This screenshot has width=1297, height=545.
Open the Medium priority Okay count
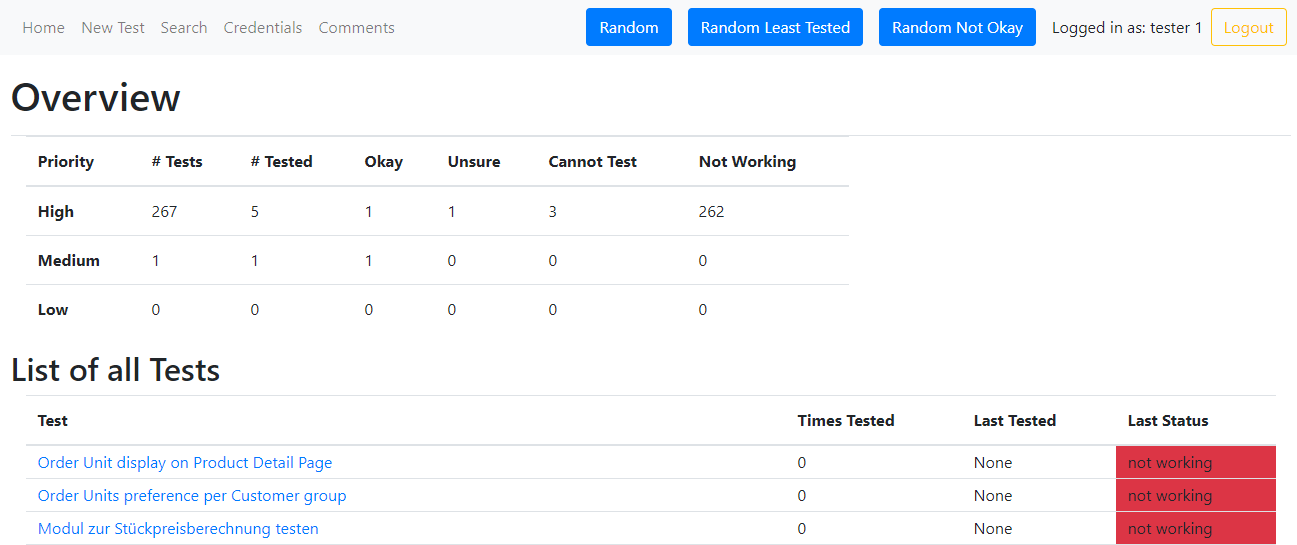point(369,261)
